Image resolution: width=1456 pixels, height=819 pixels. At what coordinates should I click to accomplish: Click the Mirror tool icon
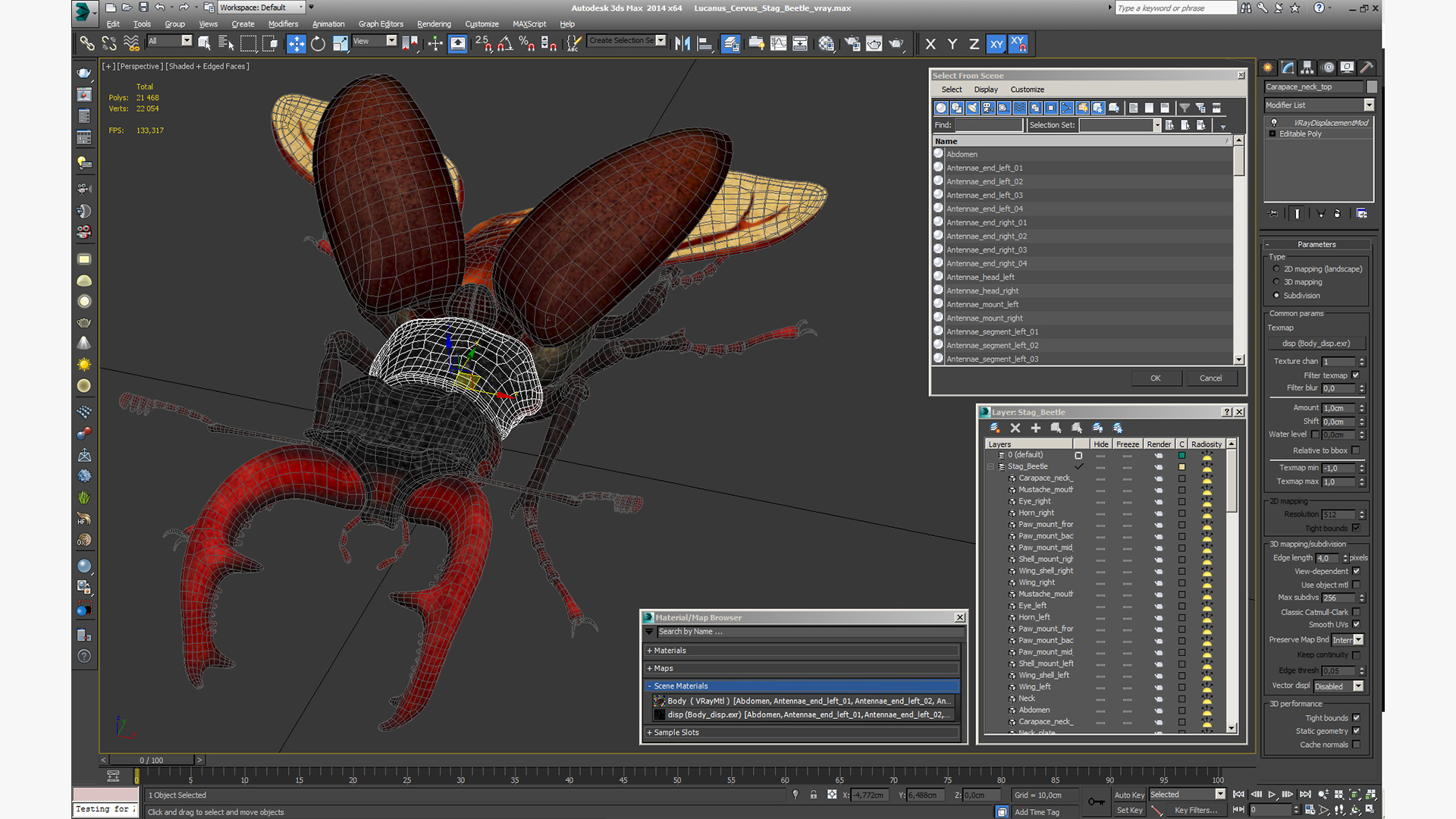click(682, 44)
